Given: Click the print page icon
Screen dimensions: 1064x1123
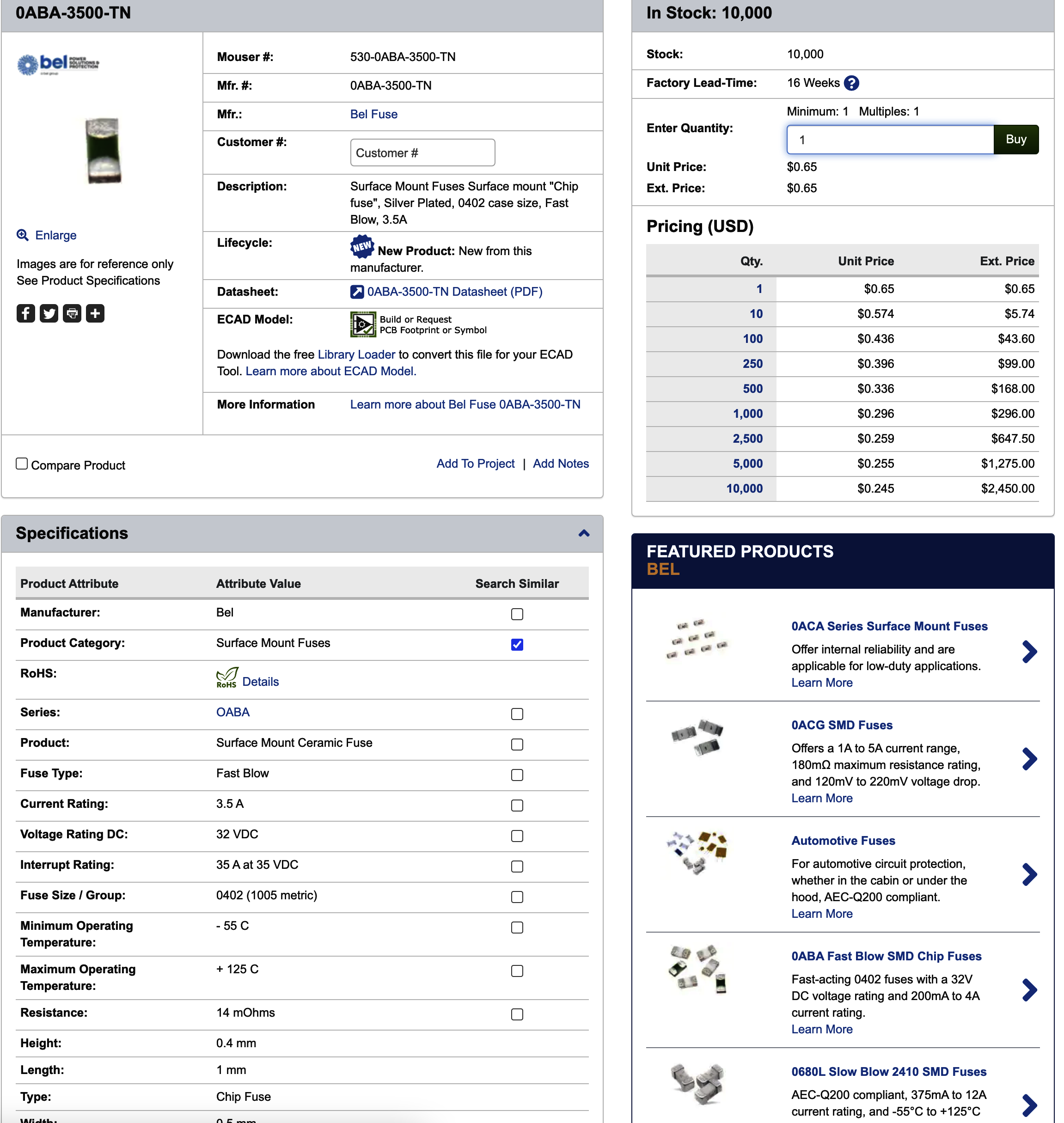Looking at the screenshot, I should (x=72, y=313).
